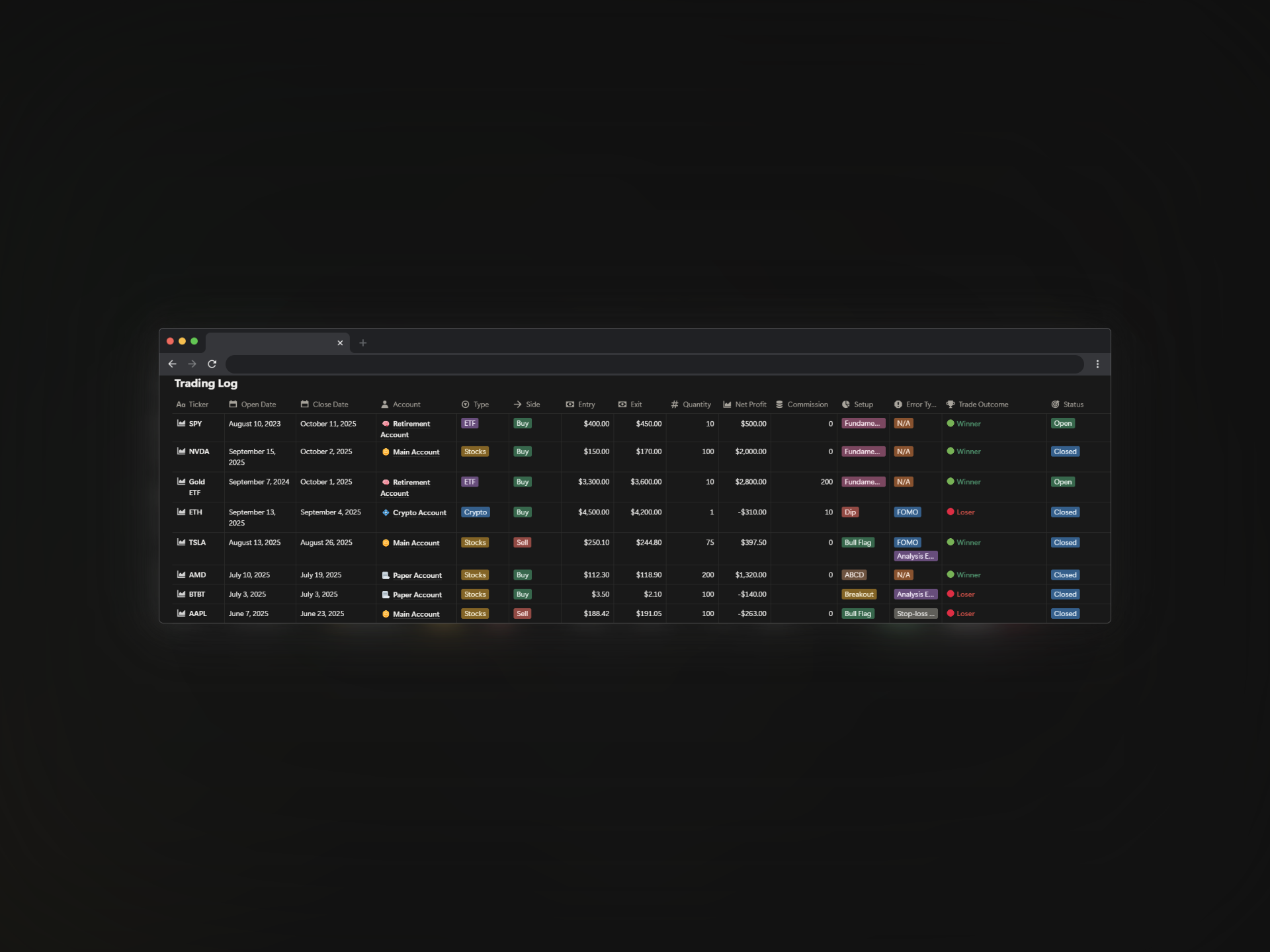Click the chart icon beside Gold ETF
The image size is (1270, 952).
pyautogui.click(x=181, y=481)
